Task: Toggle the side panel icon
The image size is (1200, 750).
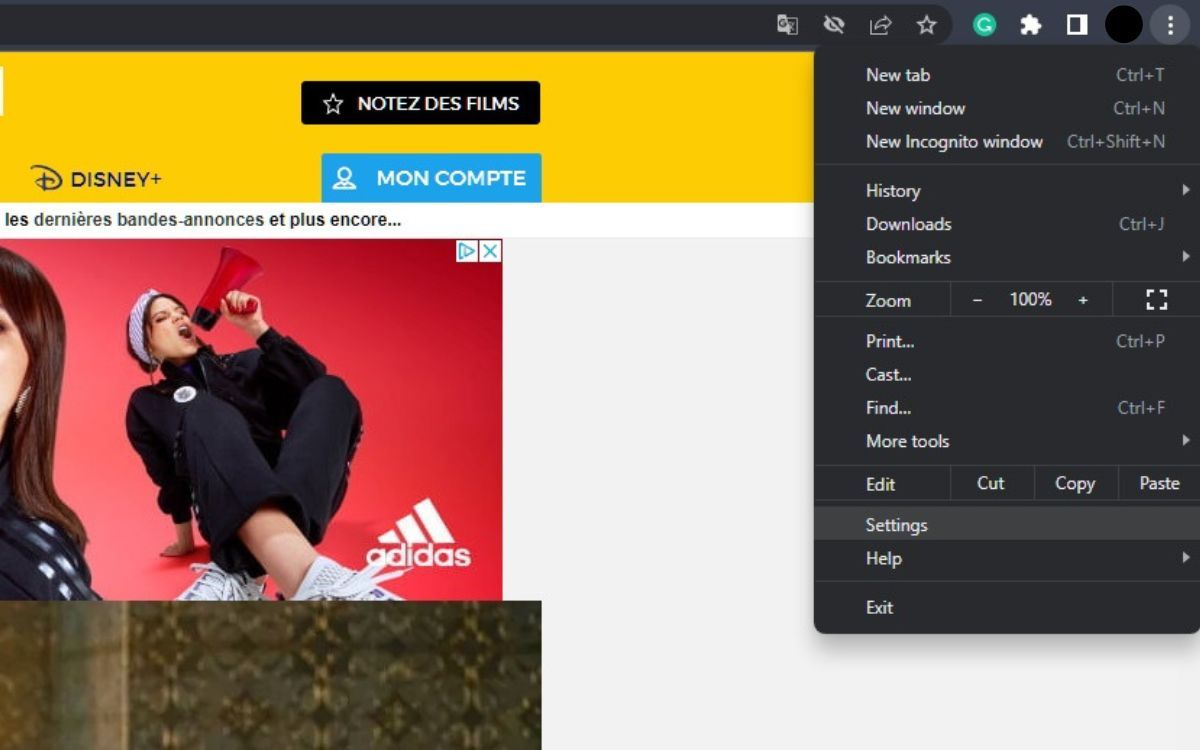Action: coord(1077,25)
